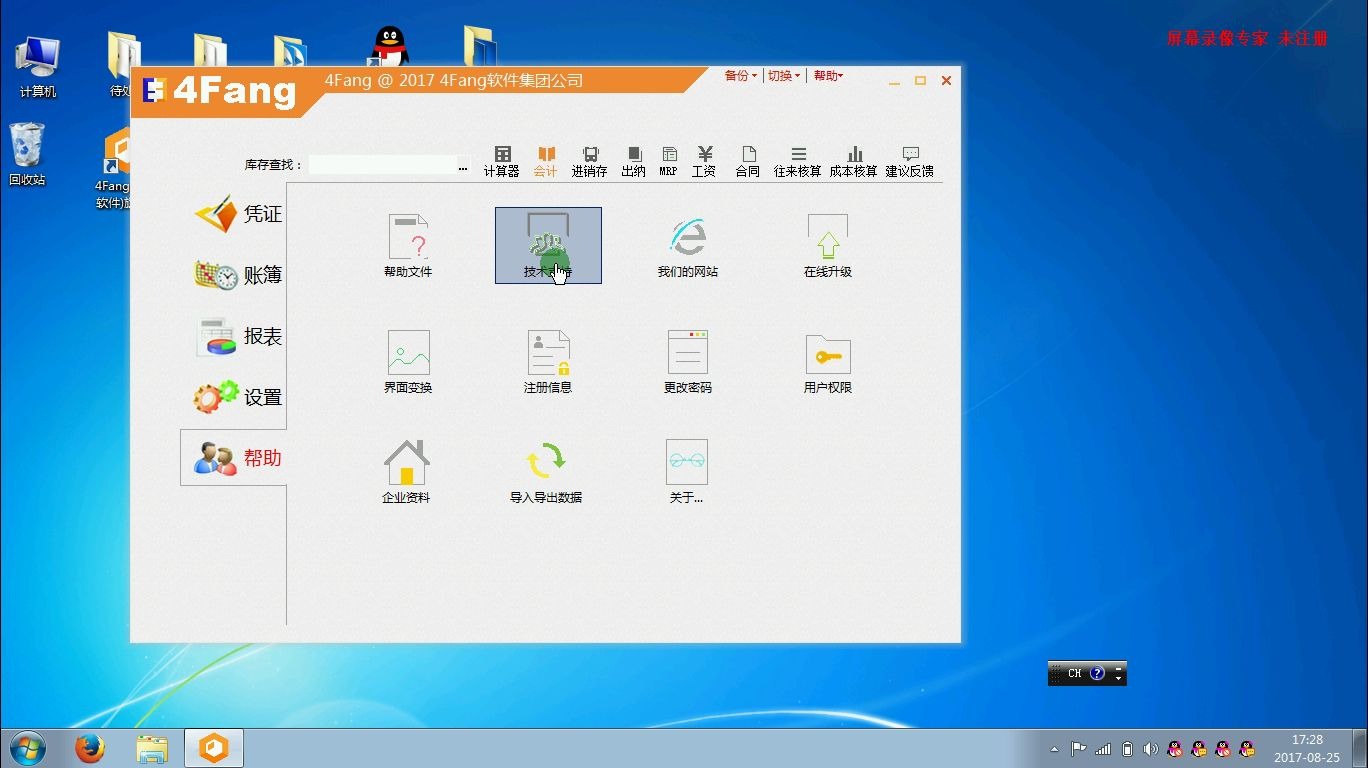Open 界面变换 interface theme icon

[x=408, y=361]
